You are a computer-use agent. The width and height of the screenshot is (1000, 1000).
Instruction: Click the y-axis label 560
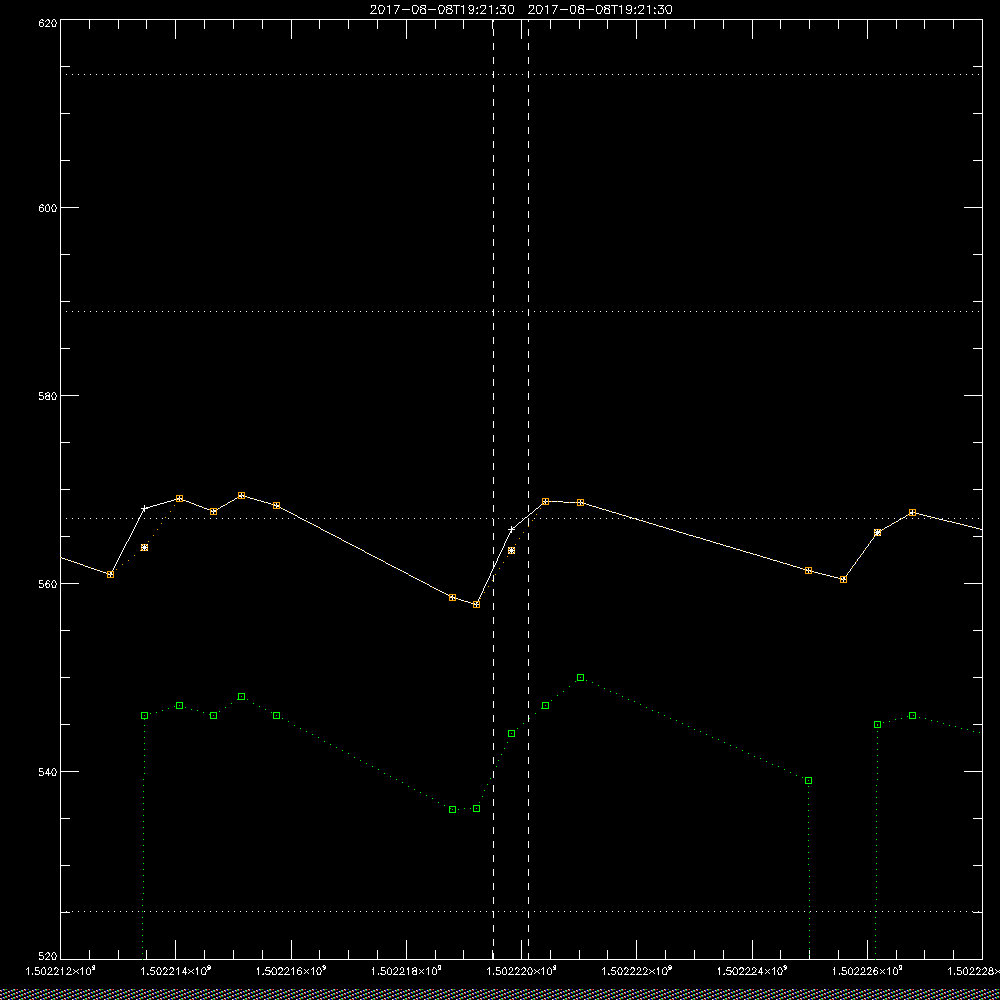click(48, 584)
